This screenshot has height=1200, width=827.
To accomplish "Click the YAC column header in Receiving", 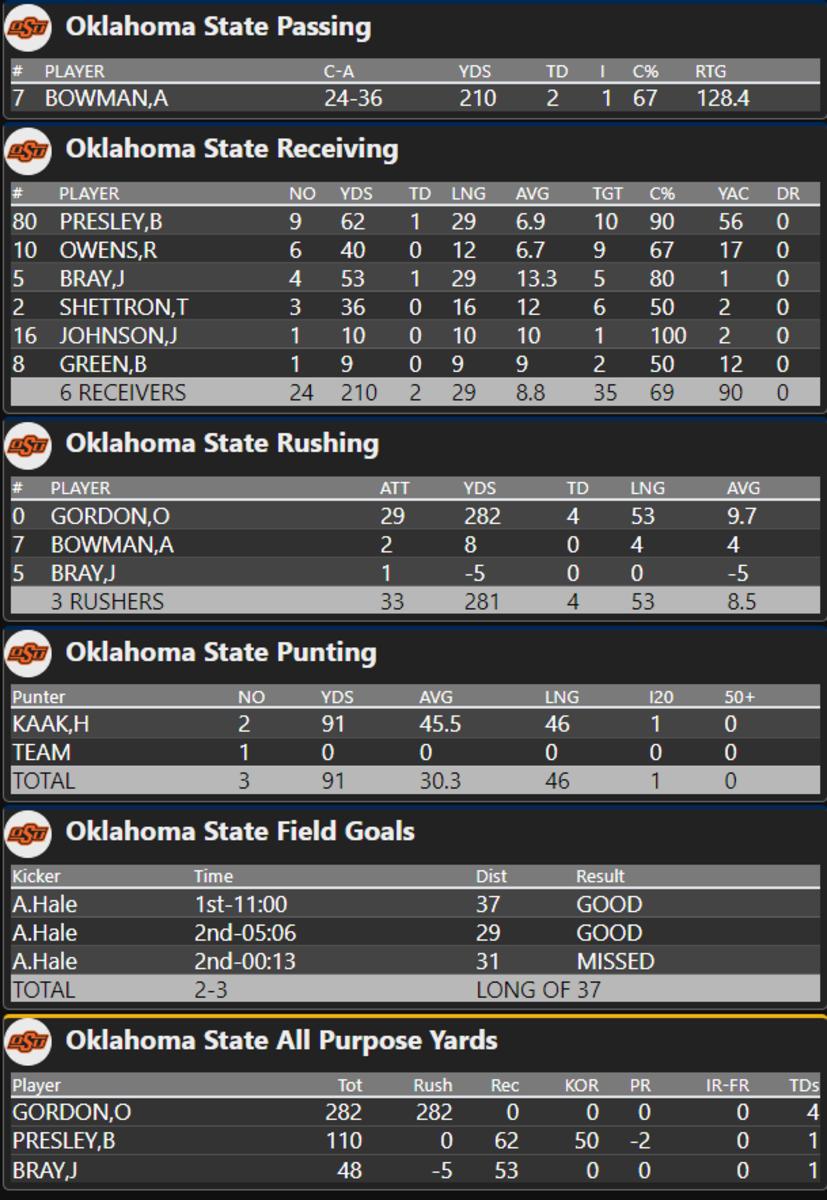I will pos(732,193).
